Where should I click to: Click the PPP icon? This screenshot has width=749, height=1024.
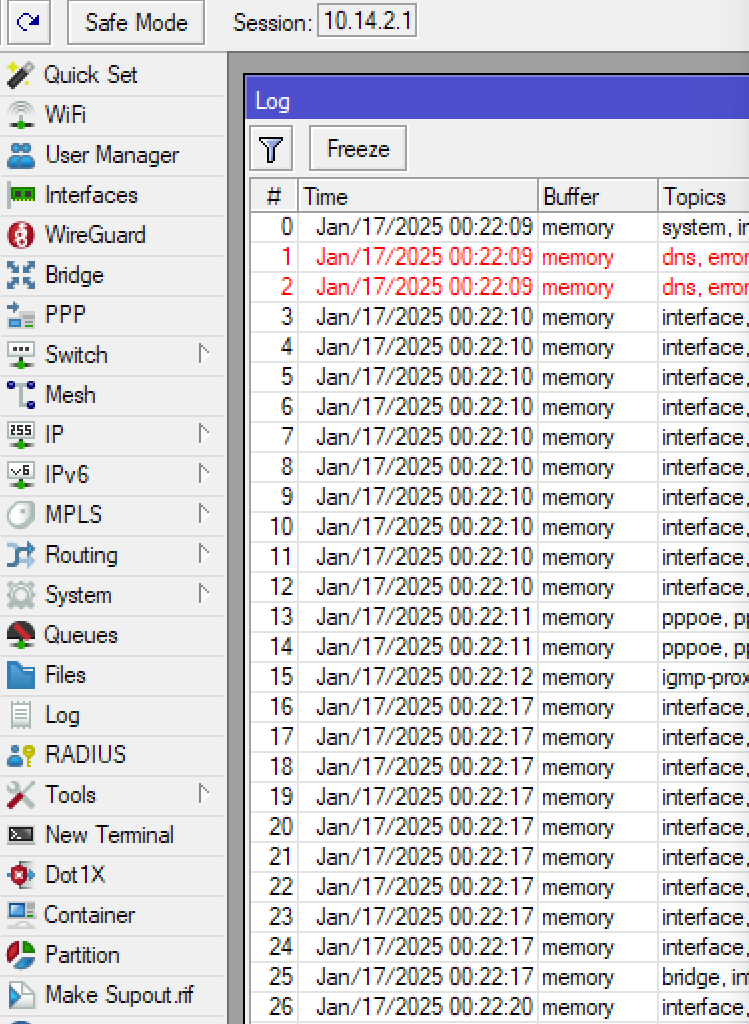[x=21, y=315]
